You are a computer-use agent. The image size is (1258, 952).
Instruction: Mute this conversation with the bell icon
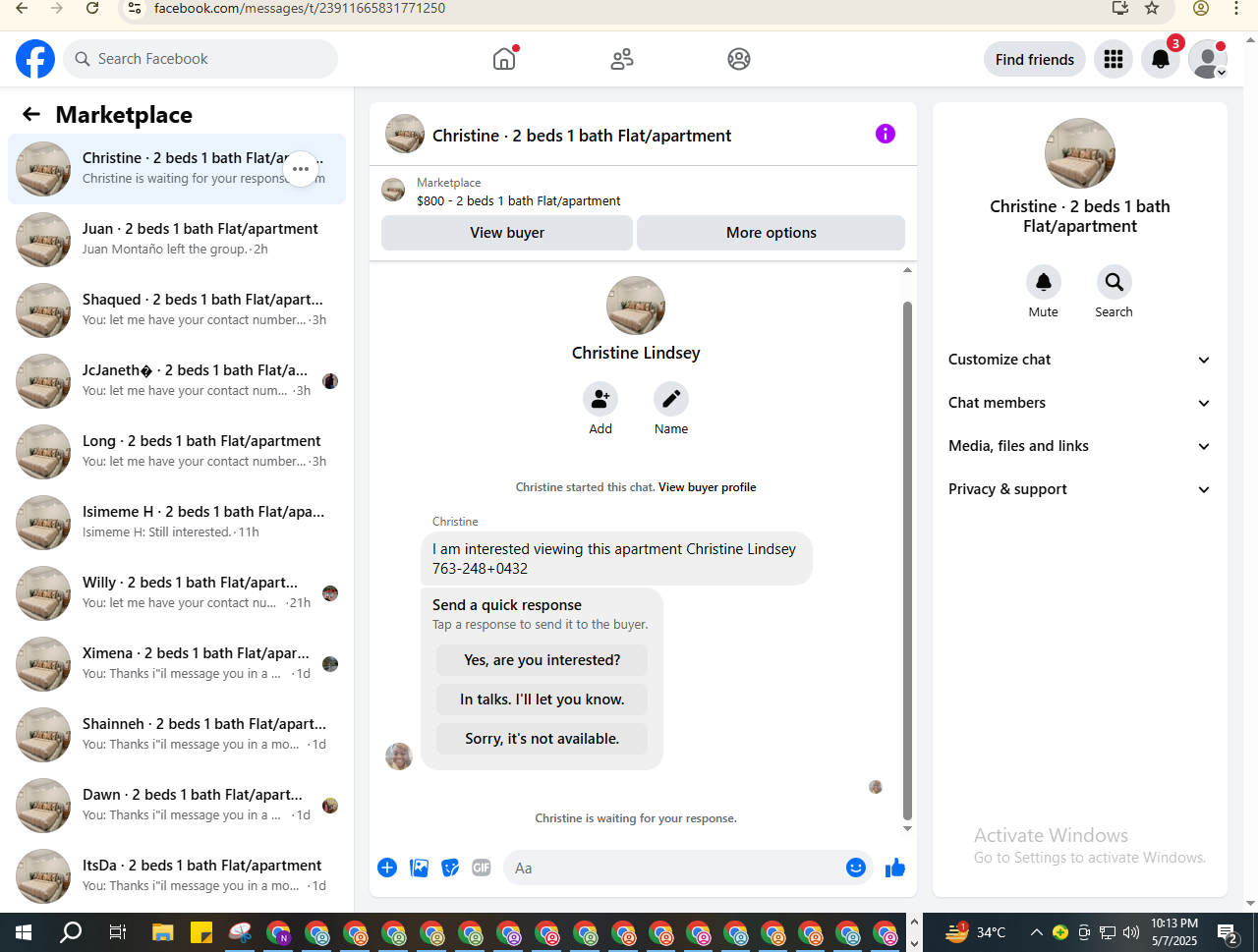coord(1044,282)
